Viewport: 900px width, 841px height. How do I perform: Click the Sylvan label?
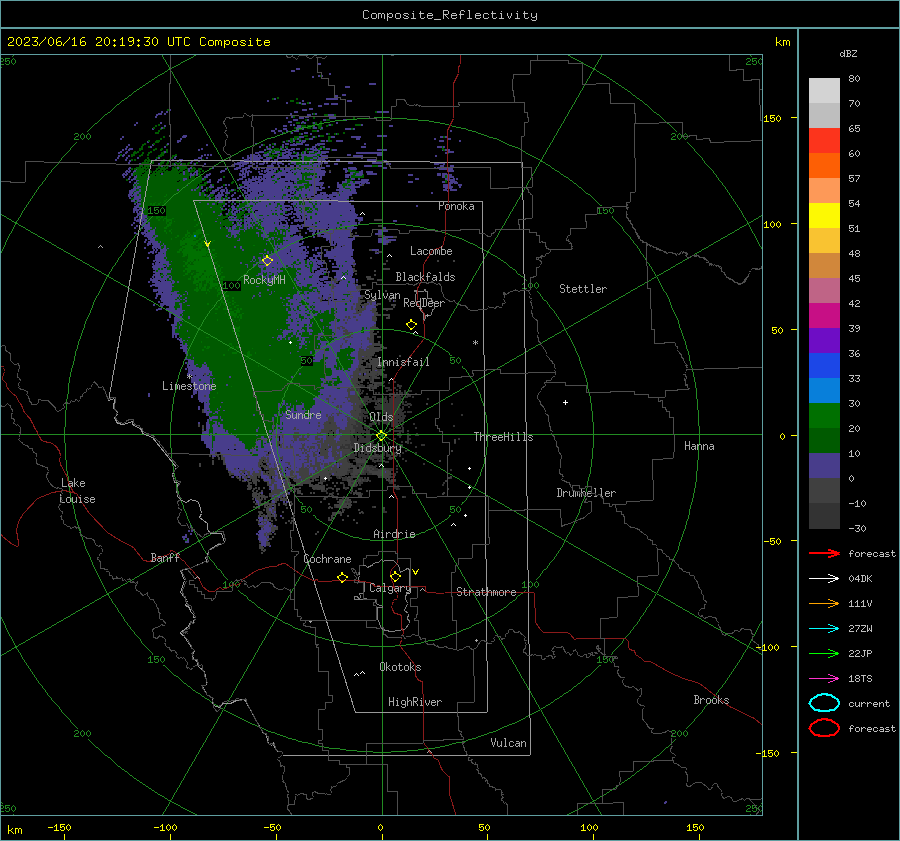[382, 295]
